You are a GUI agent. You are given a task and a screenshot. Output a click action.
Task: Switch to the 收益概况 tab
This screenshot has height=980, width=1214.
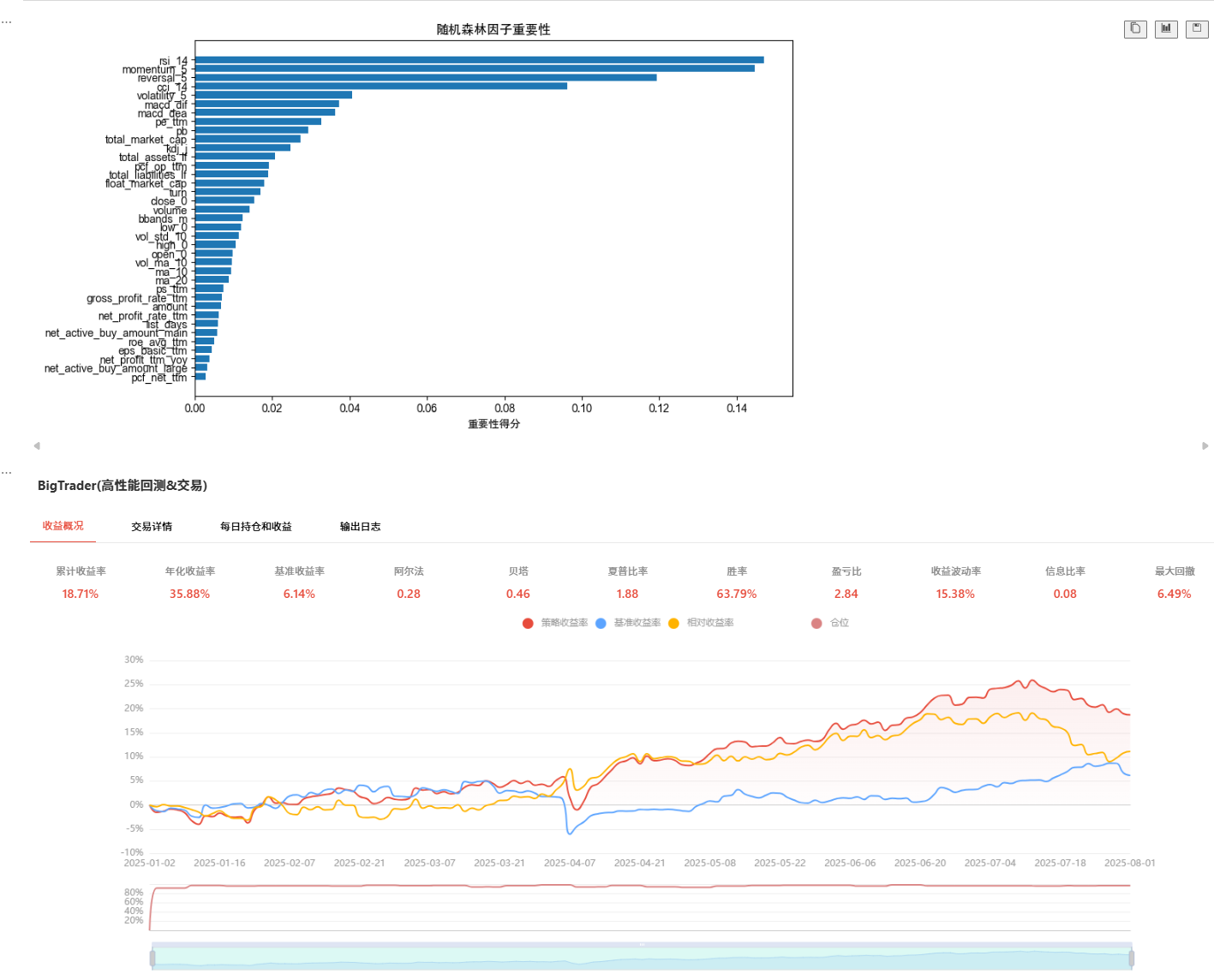(63, 526)
